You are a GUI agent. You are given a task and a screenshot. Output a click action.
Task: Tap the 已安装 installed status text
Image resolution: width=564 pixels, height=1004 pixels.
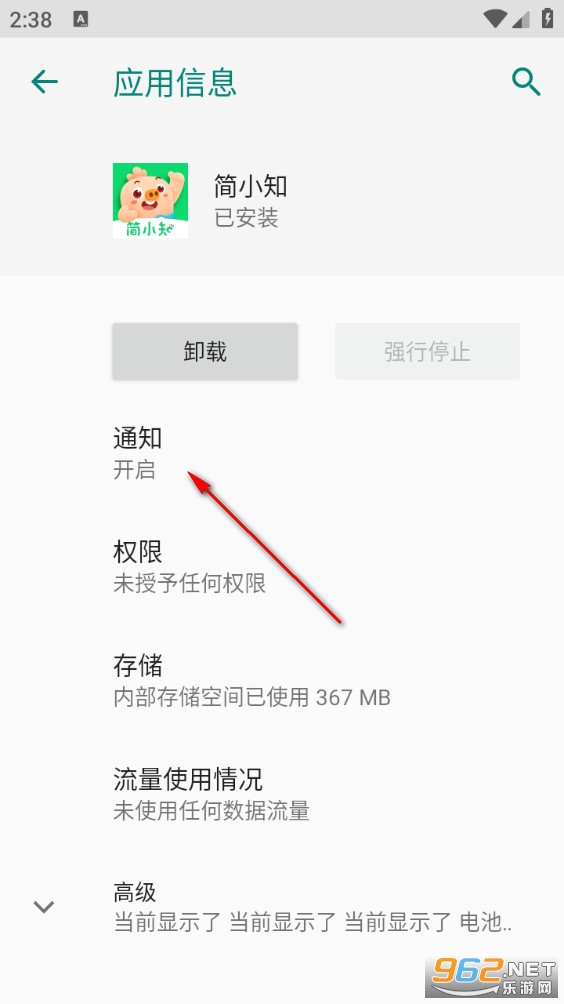(246, 218)
